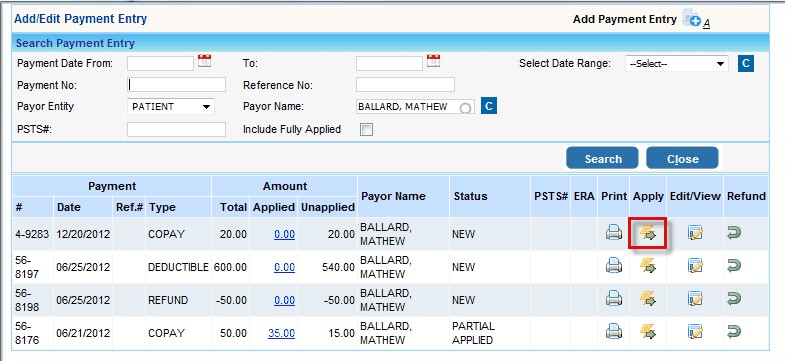785x361 pixels.
Task: Expand the Payor Entity PATIENT dropdown
Action: pyautogui.click(x=171, y=107)
